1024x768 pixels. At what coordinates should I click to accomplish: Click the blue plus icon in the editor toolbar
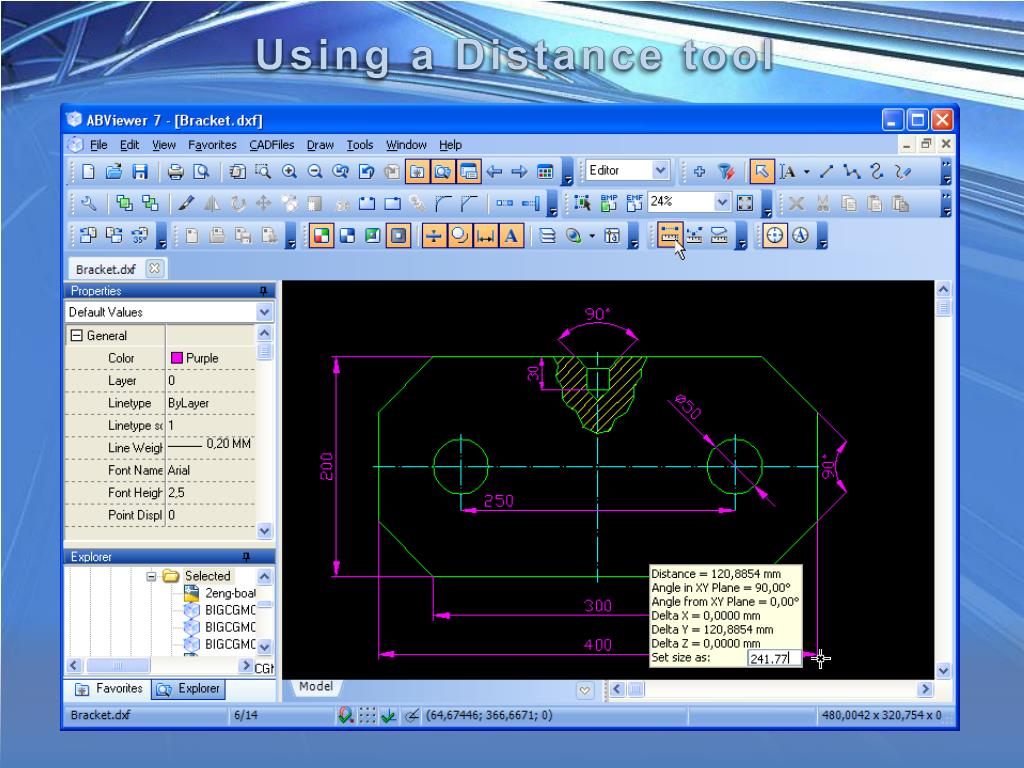tap(699, 172)
